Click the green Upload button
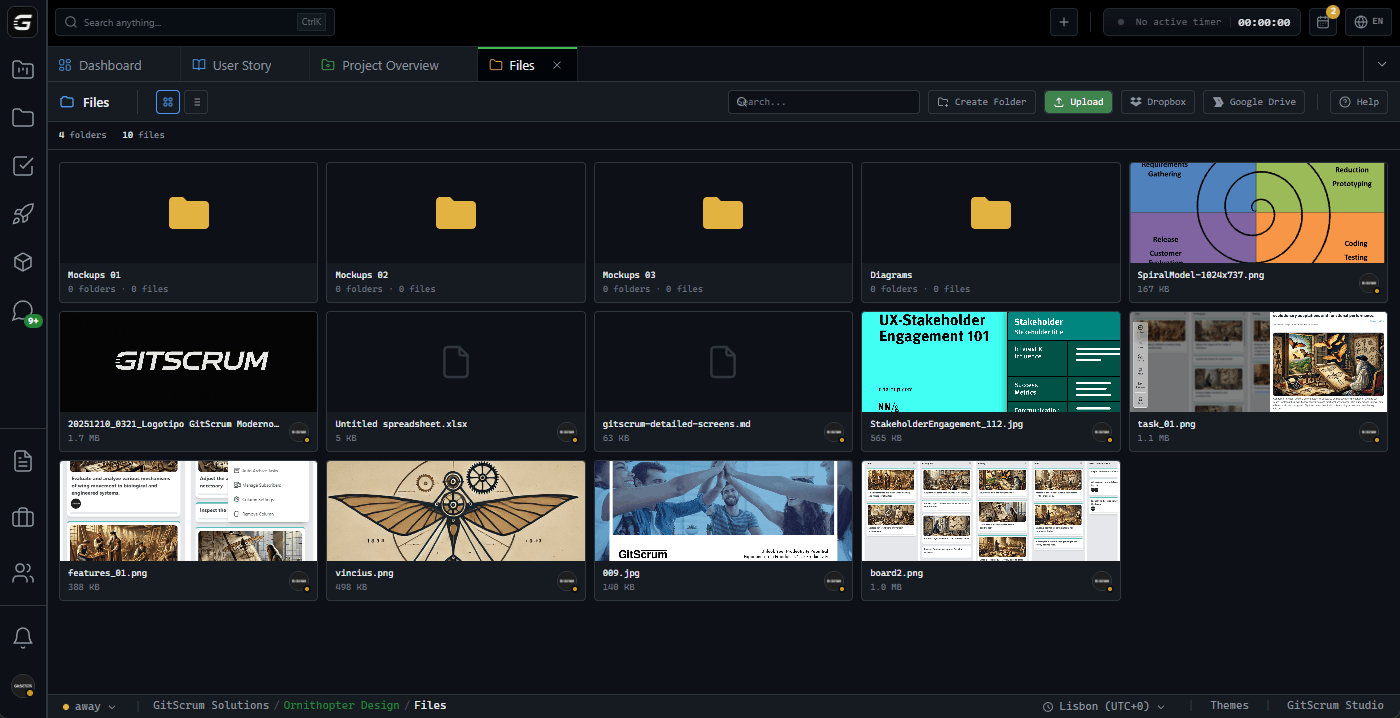The width and height of the screenshot is (1400, 718). click(x=1078, y=101)
